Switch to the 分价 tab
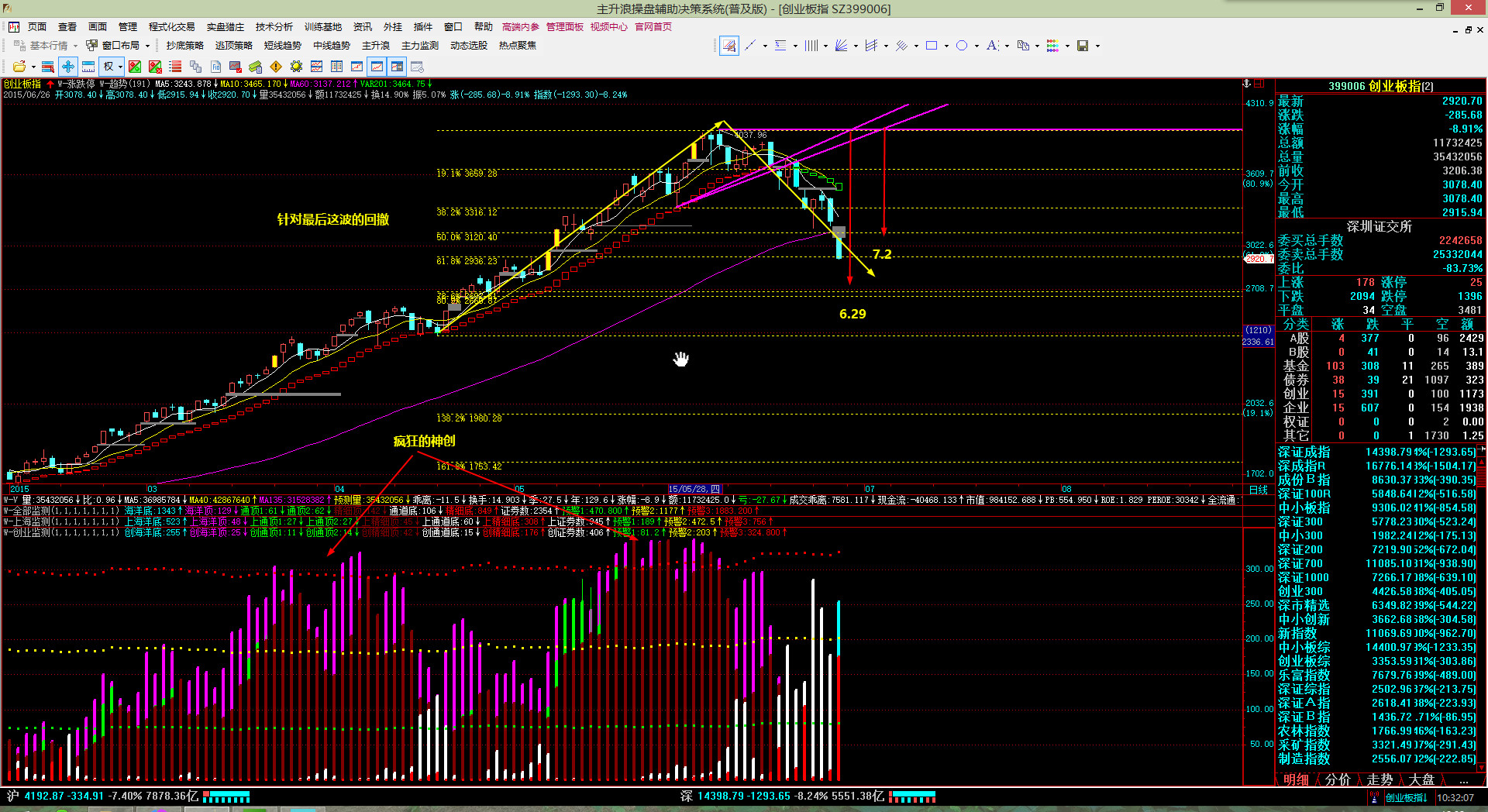 (x=1337, y=779)
